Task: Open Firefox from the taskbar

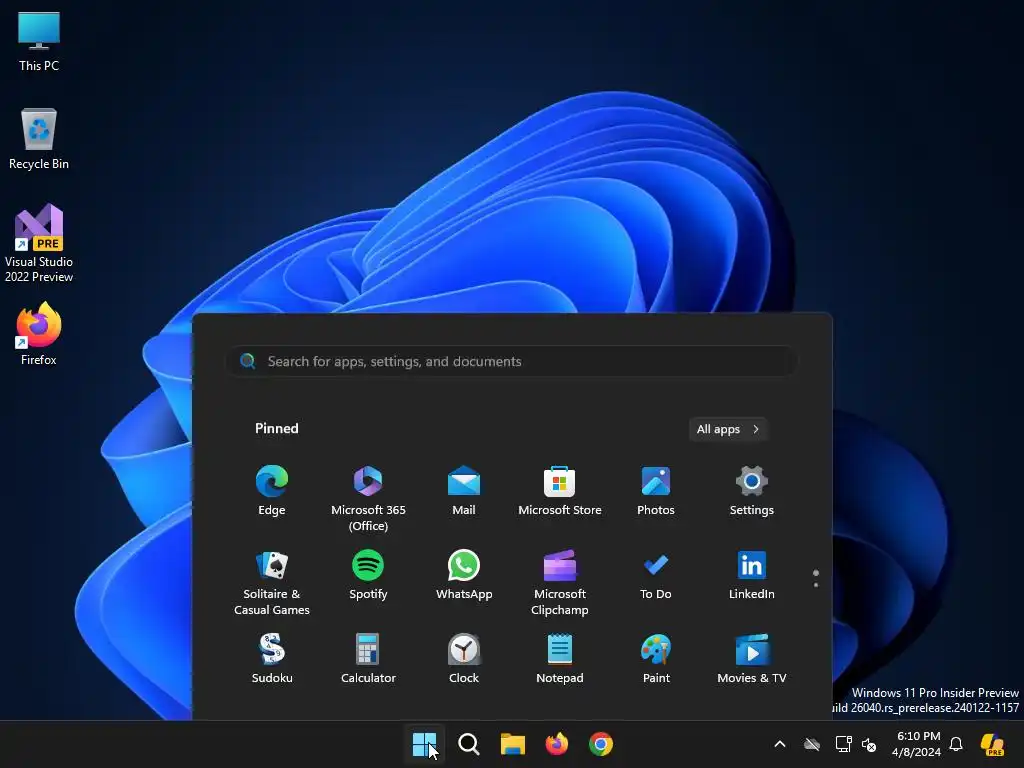Action: [x=556, y=744]
